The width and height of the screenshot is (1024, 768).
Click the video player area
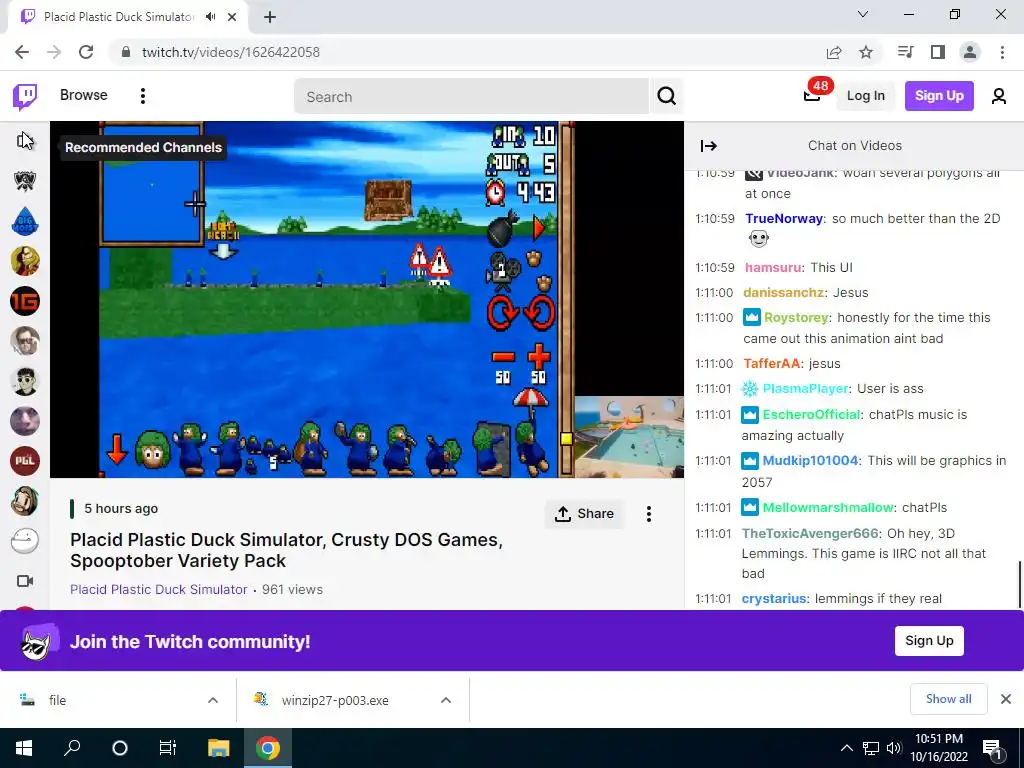367,299
